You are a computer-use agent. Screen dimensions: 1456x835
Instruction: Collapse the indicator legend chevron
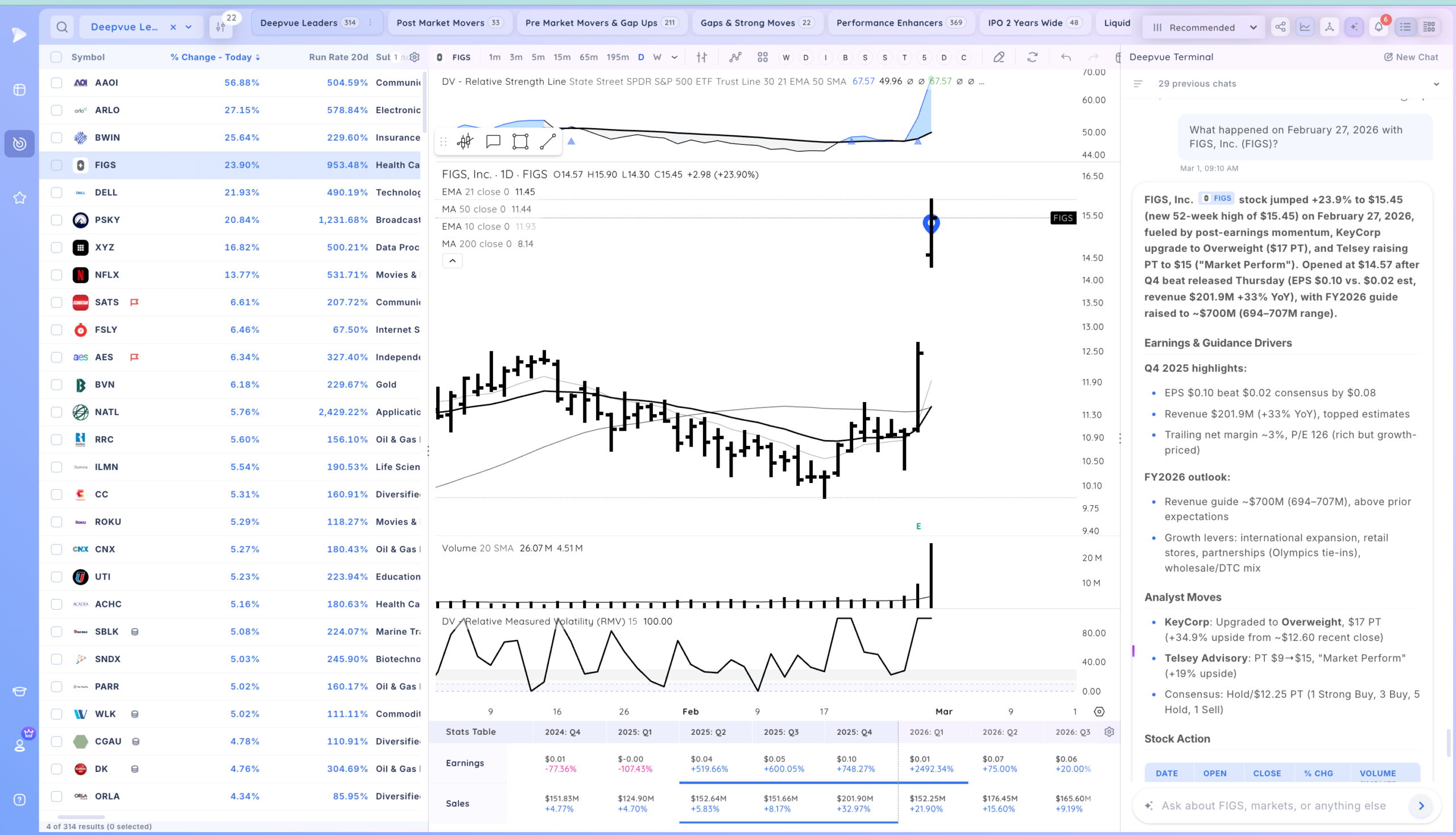[x=453, y=261]
